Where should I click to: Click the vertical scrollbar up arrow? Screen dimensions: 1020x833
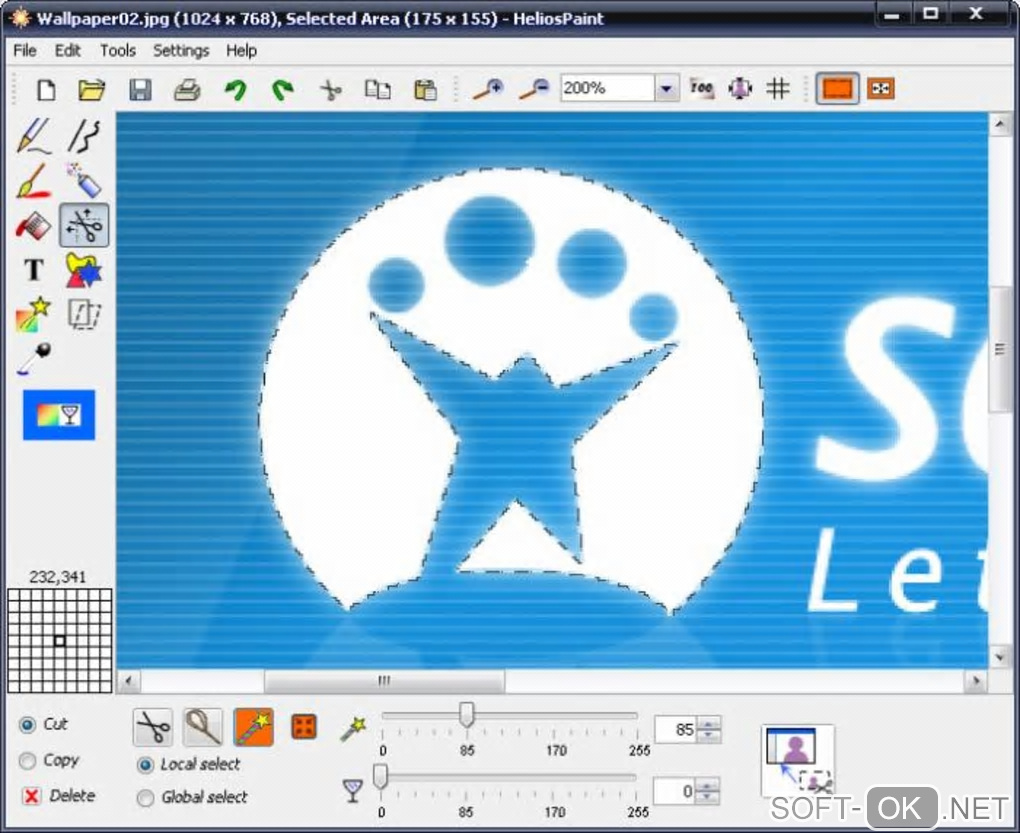999,124
